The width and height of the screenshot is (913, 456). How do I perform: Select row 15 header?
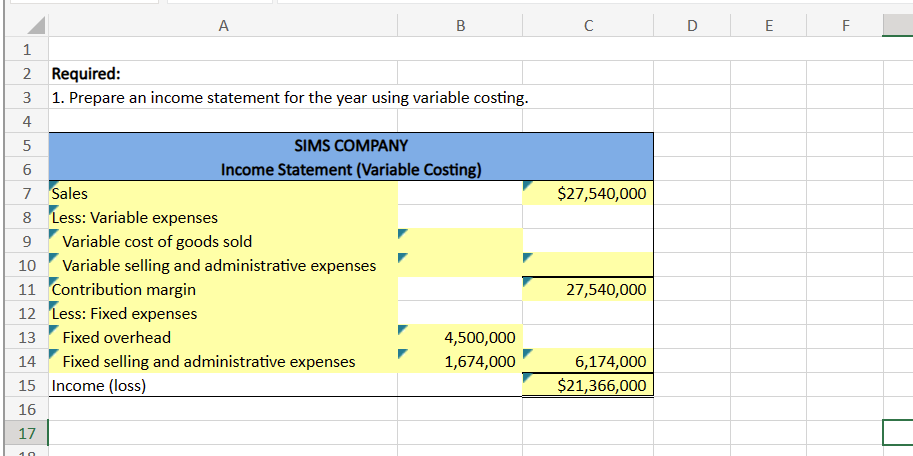click(x=26, y=386)
